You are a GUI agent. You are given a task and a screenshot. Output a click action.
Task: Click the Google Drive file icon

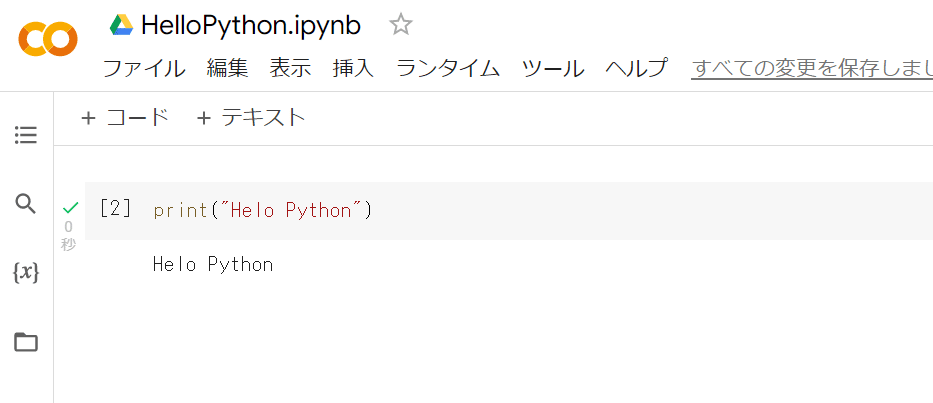(x=122, y=25)
